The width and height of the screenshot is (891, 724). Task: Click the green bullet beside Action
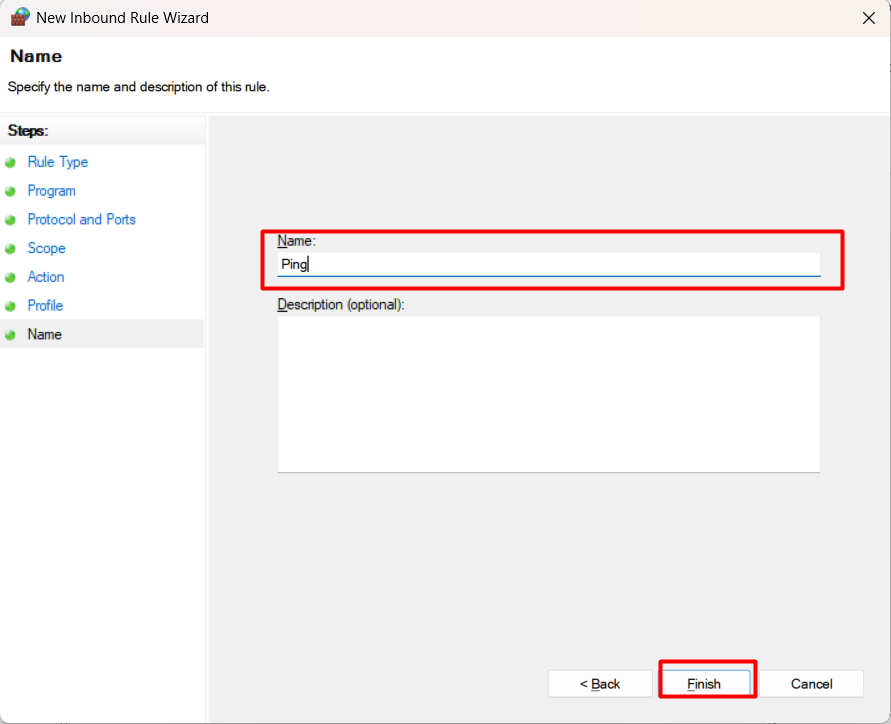coord(10,278)
